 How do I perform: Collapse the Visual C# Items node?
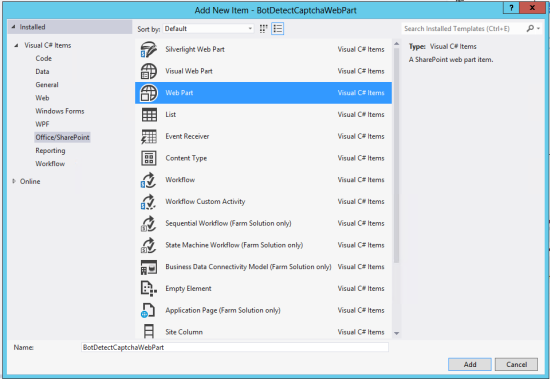(x=16, y=45)
